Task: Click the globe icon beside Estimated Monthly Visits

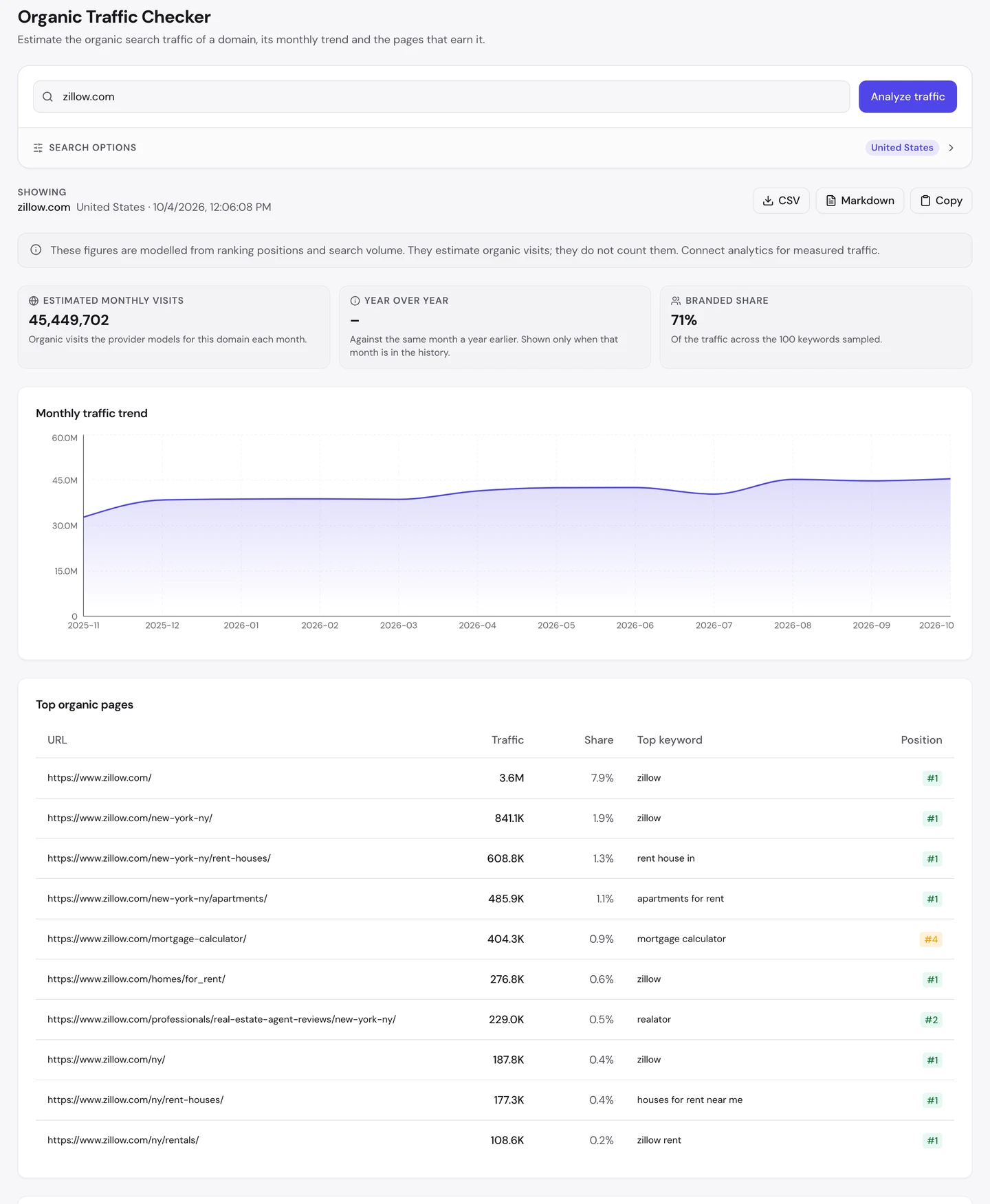Action: [34, 301]
